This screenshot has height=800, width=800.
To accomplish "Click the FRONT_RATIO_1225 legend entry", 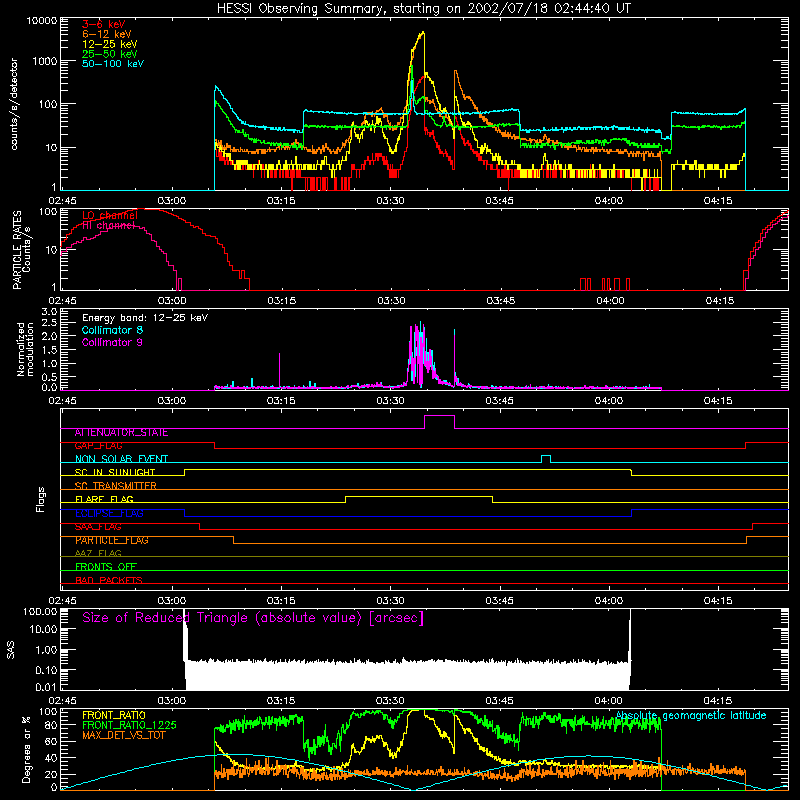I will coord(129,725).
